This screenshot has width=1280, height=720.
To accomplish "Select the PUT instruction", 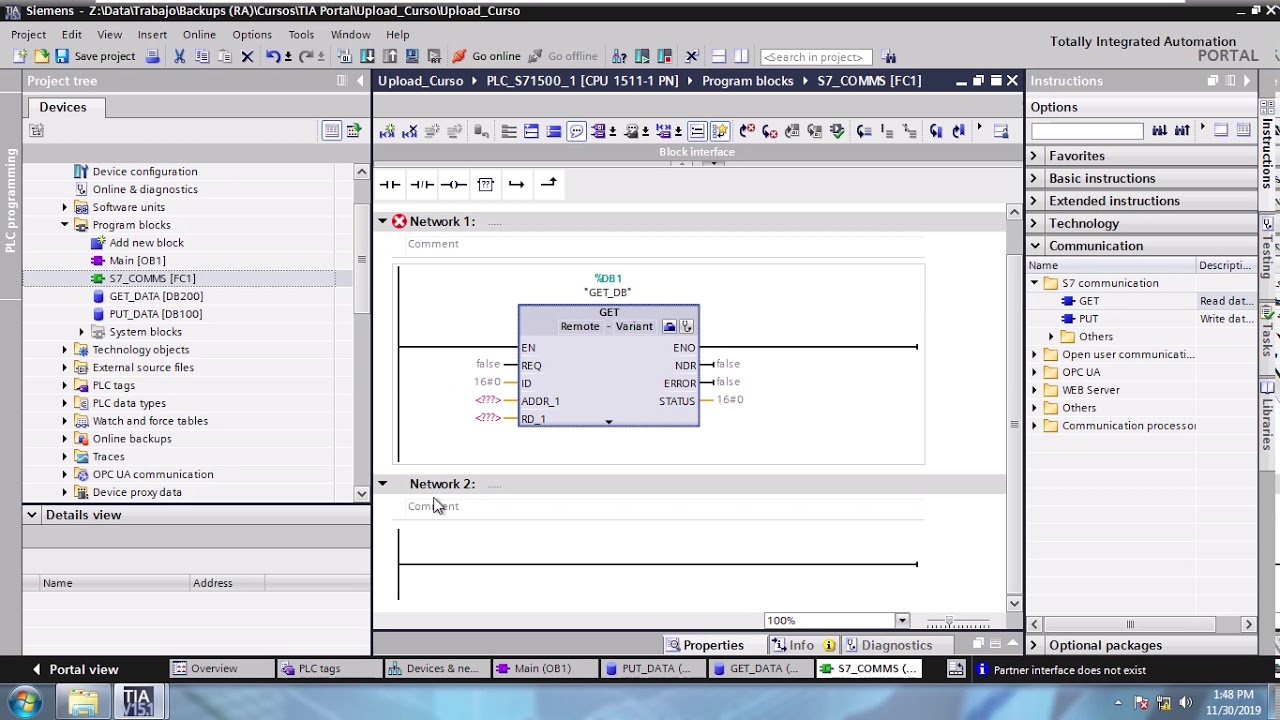I will (x=1088, y=319).
